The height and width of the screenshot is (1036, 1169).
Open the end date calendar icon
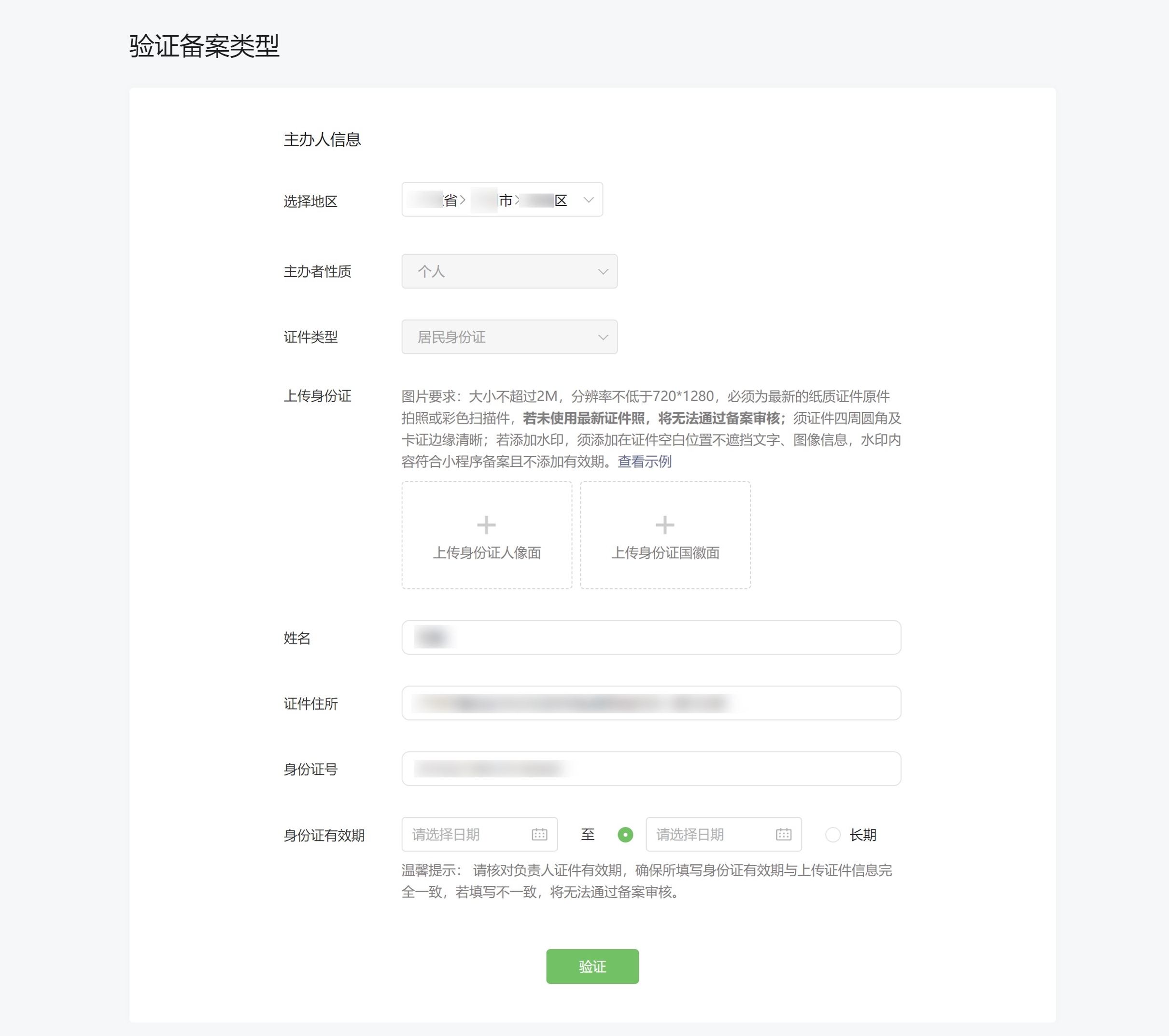[784, 834]
